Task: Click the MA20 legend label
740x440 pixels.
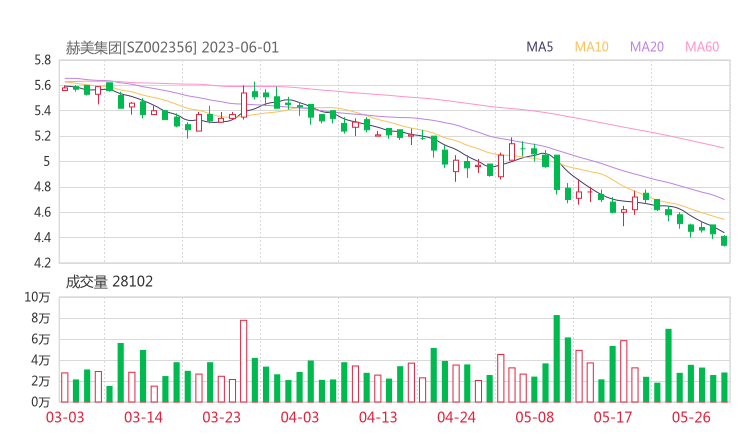Action: 647,47
